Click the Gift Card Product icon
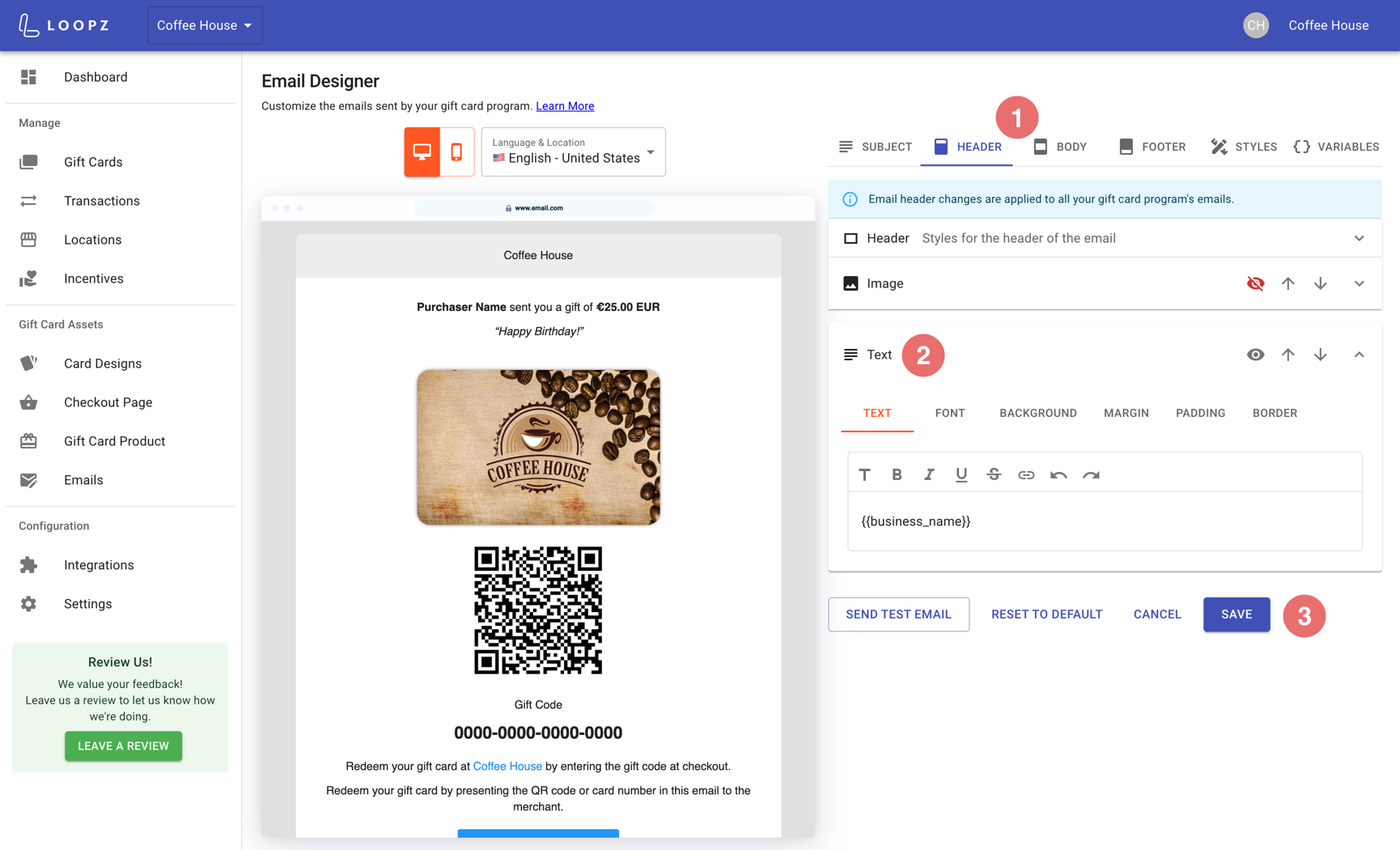Screen dimensions: 1400x850 pyautogui.click(x=28, y=441)
